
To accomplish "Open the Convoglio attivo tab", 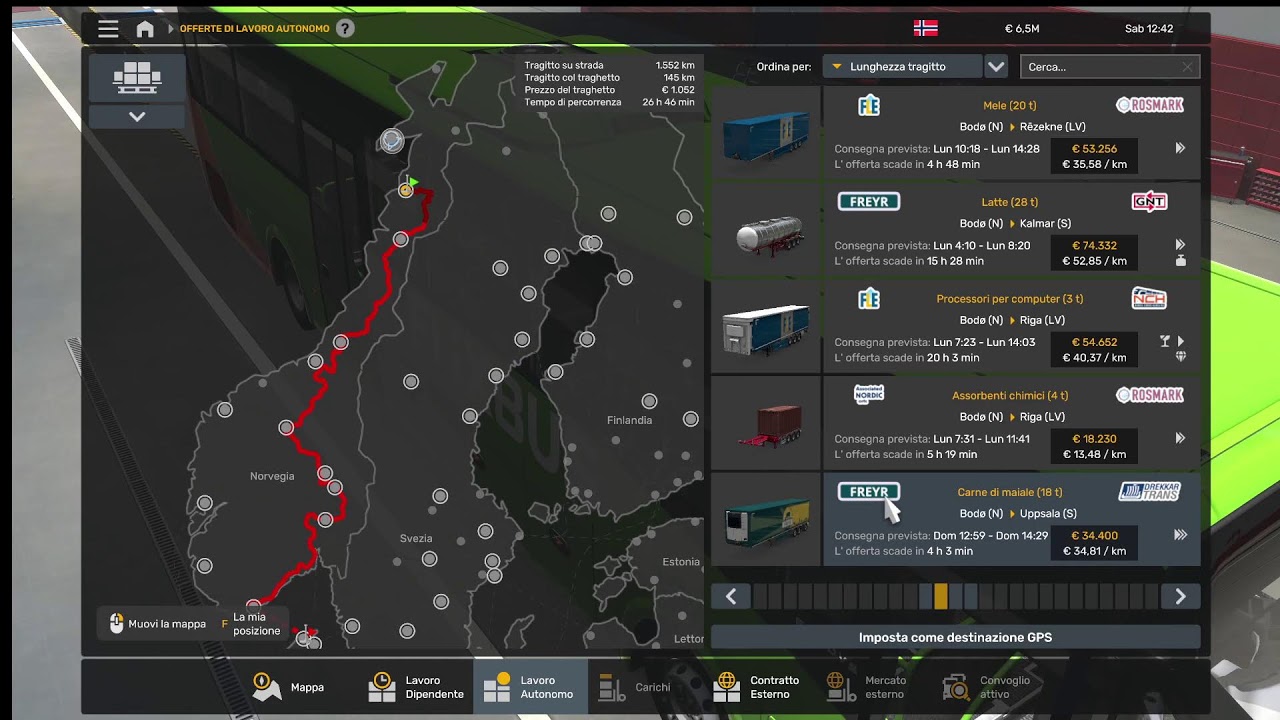I will tap(988, 687).
